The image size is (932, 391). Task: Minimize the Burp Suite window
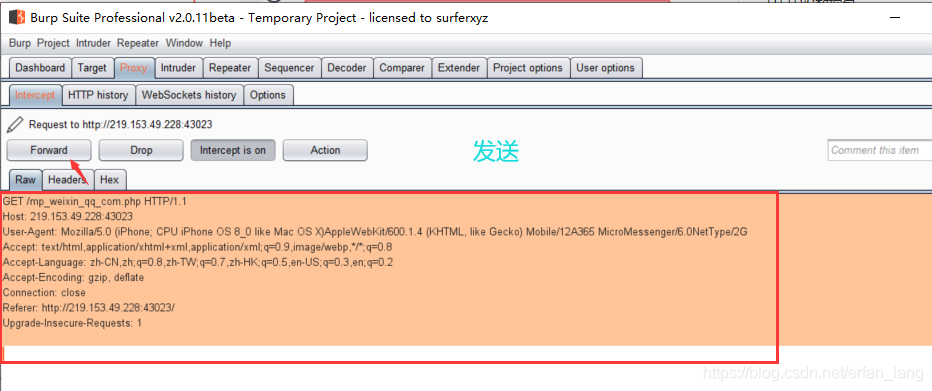[895, 17]
